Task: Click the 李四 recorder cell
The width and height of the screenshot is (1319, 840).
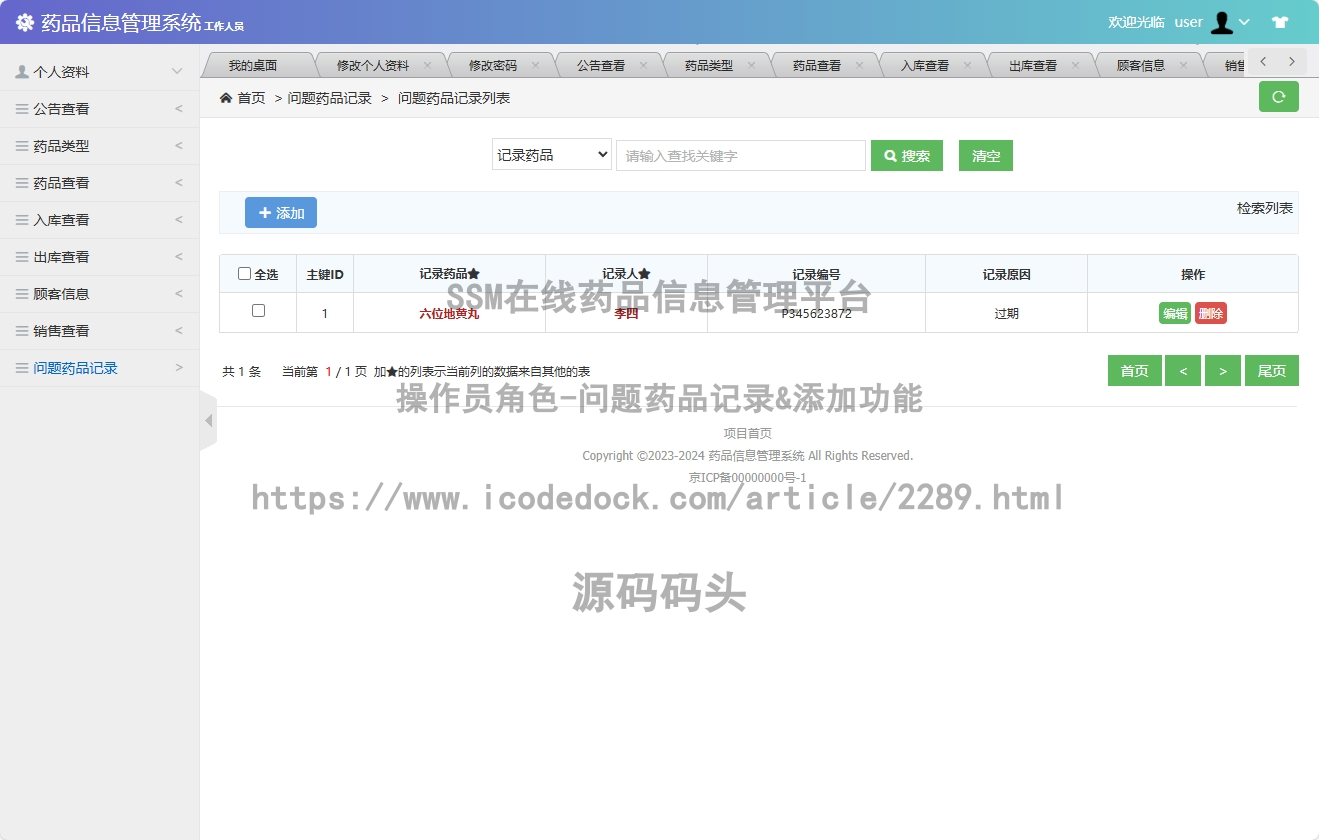Action: (626, 313)
